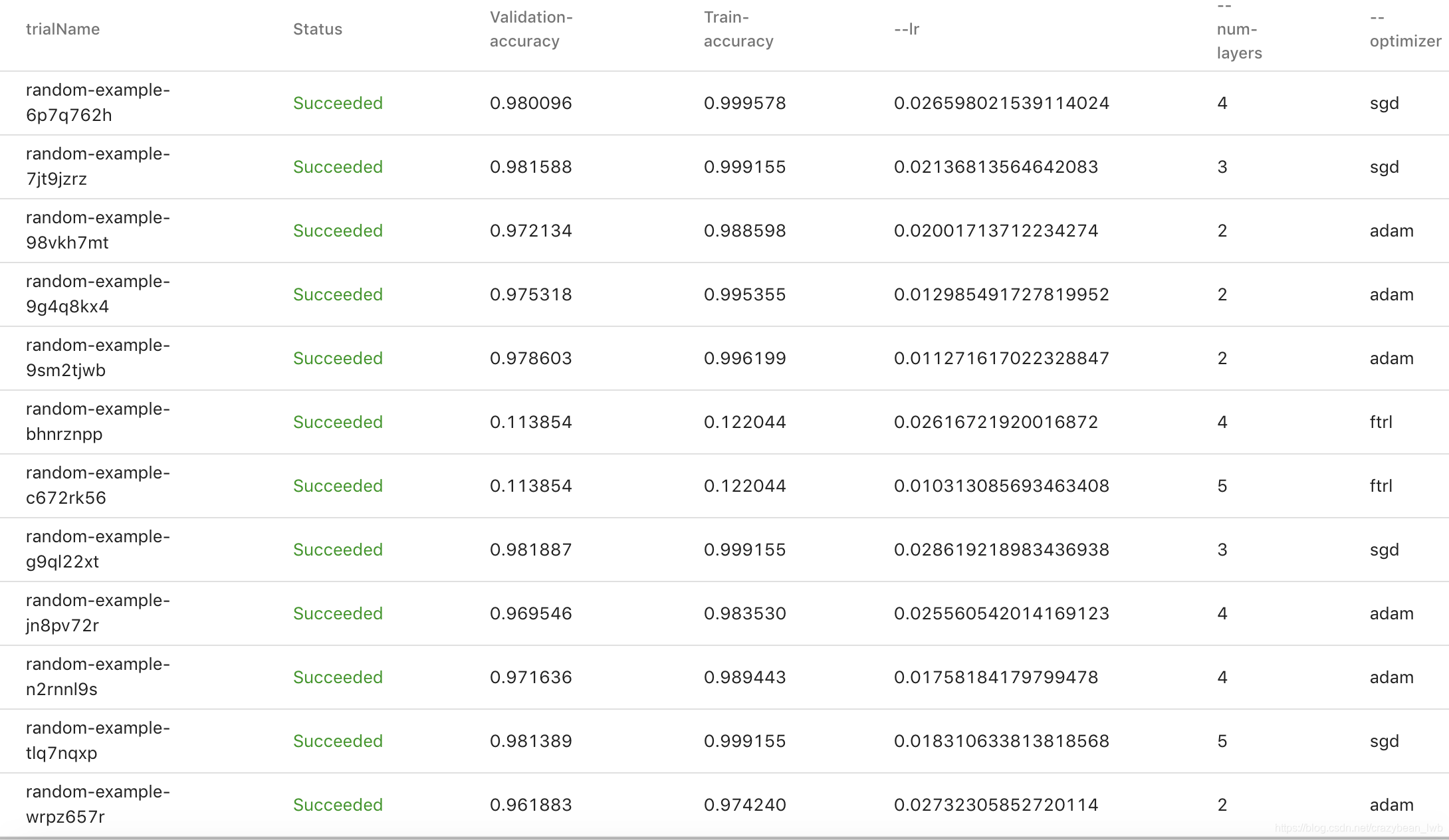Image resolution: width=1449 pixels, height=840 pixels.
Task: Click train accuracy value 0.996199
Action: point(745,358)
